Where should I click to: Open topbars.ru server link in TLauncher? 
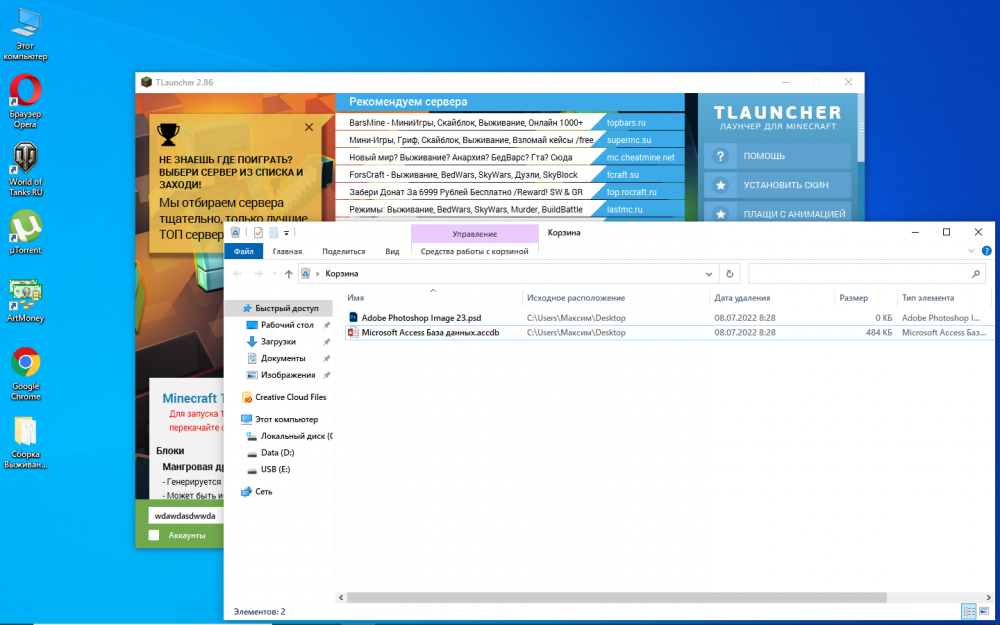tap(626, 122)
